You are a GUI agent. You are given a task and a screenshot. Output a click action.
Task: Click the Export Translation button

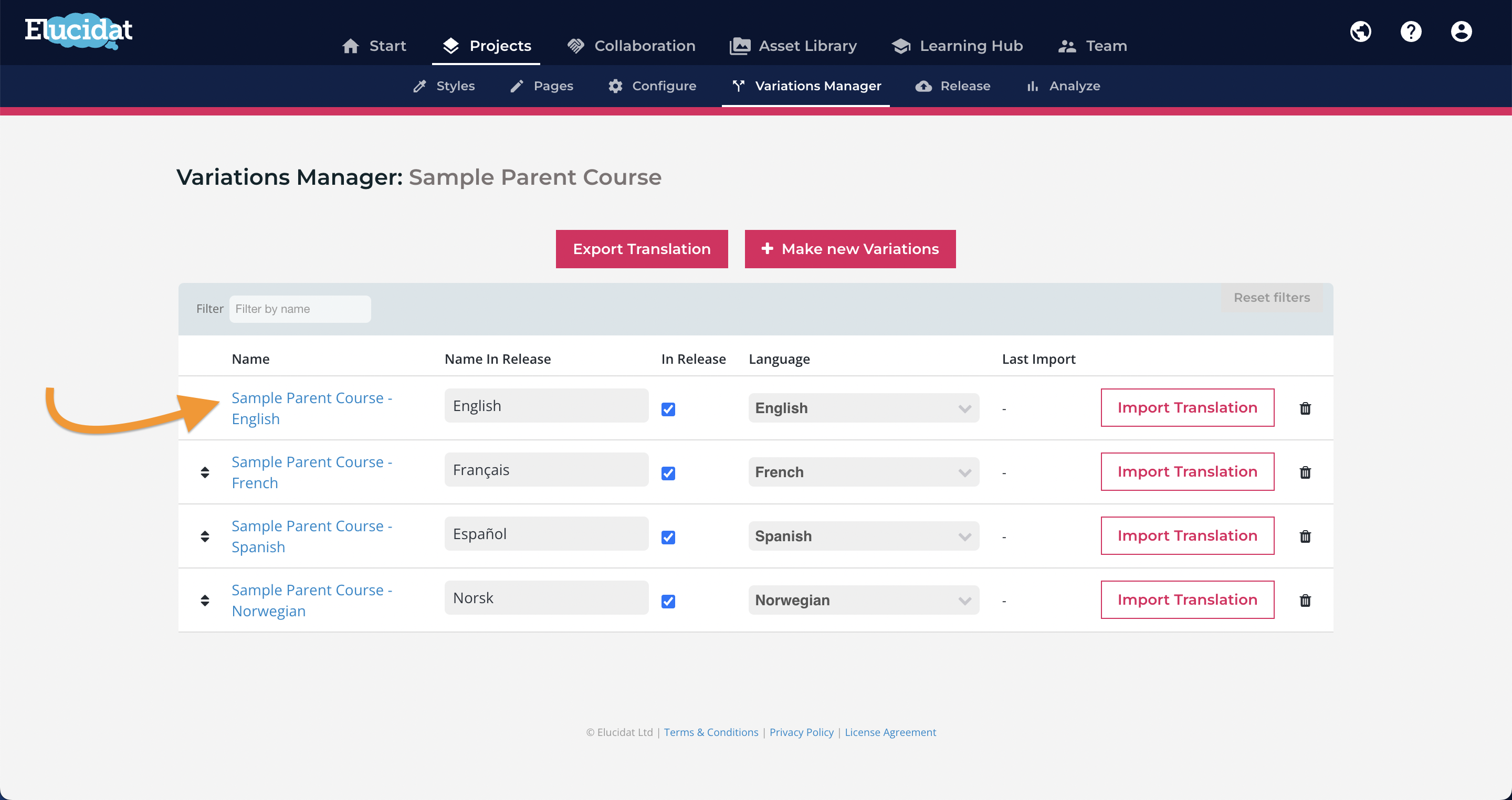click(x=642, y=249)
